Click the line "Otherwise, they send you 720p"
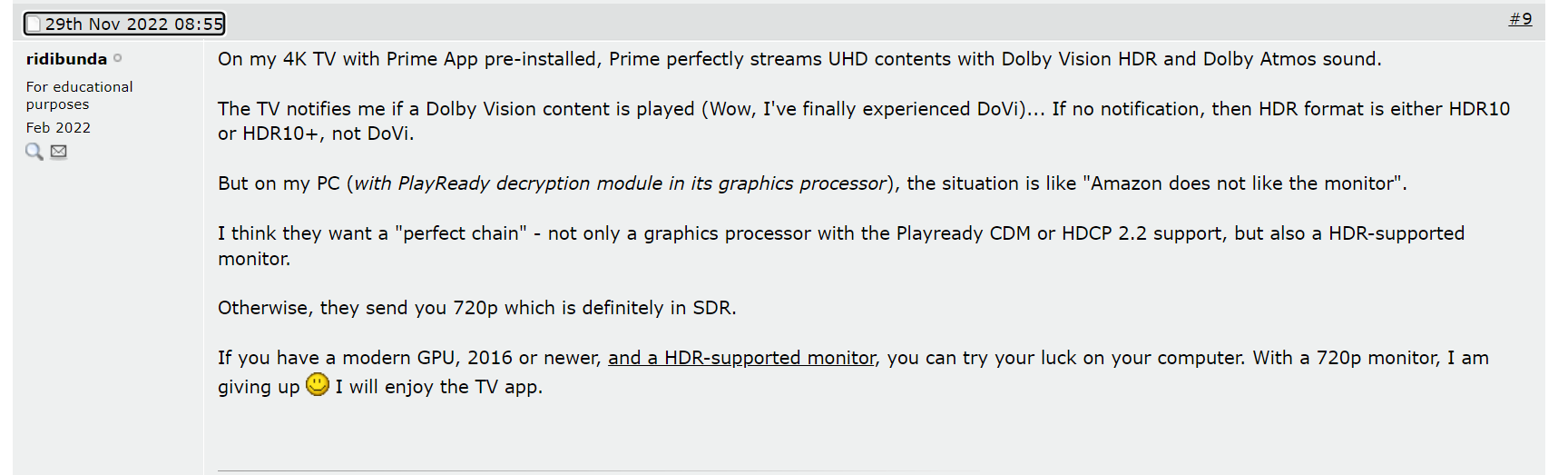This screenshot has width=1568, height=475. click(476, 308)
